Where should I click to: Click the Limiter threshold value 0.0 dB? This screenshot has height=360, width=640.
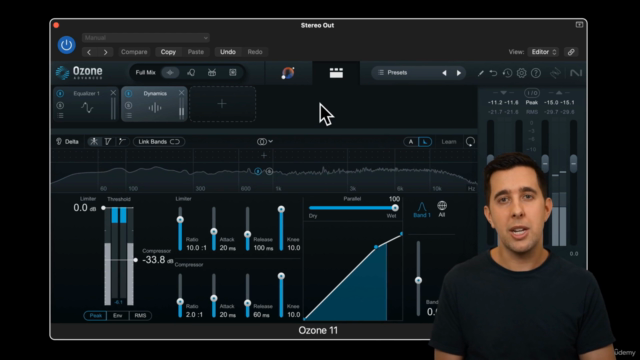coord(84,208)
